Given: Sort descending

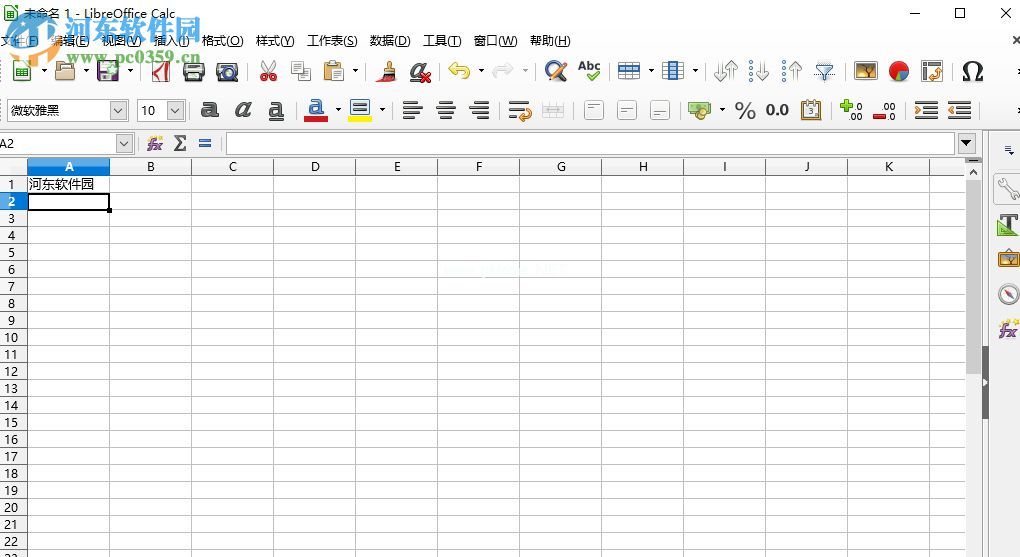Looking at the screenshot, I should coord(792,71).
